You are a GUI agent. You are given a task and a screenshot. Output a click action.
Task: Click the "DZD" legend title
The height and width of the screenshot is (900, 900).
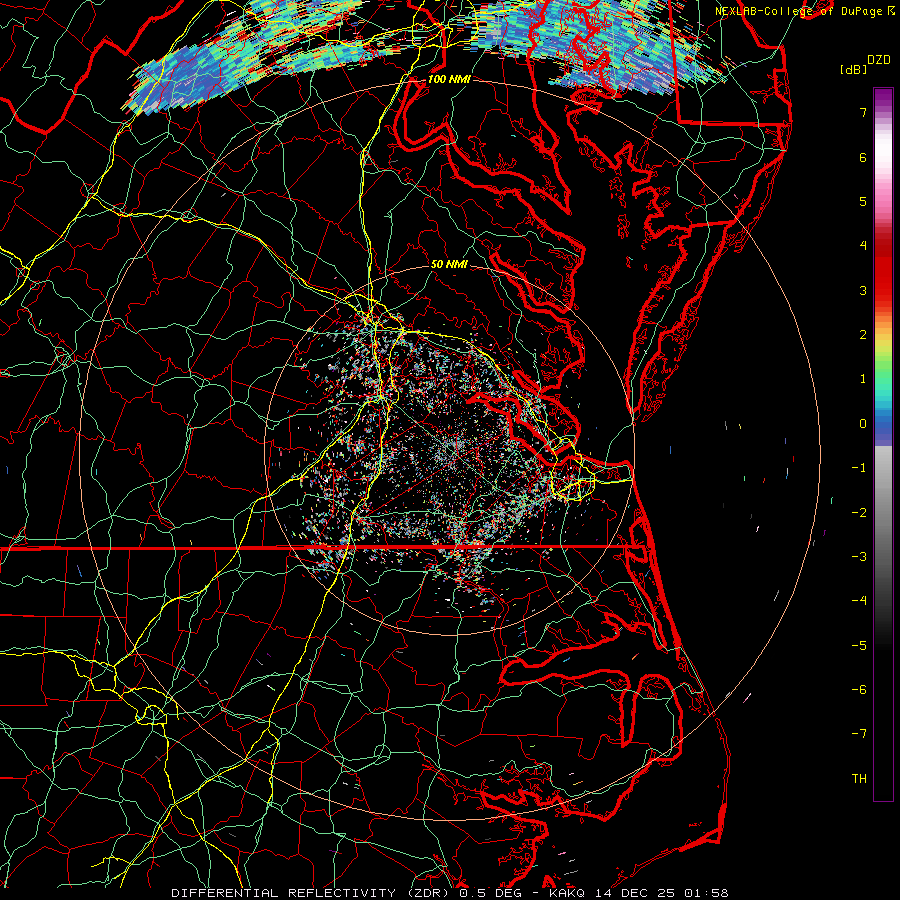[x=879, y=60]
